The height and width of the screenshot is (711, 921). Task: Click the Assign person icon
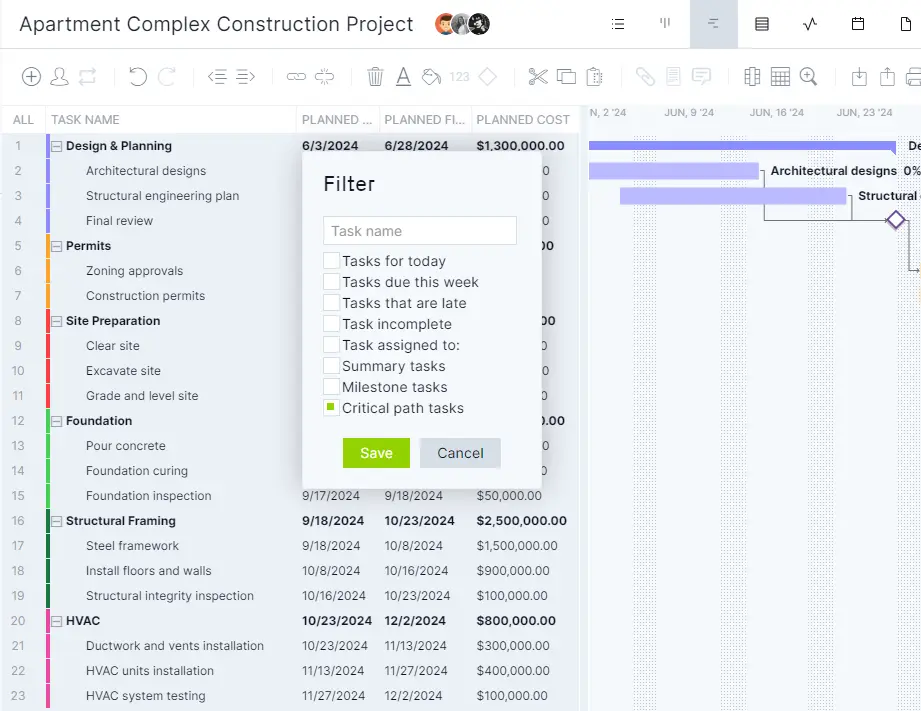click(x=59, y=77)
